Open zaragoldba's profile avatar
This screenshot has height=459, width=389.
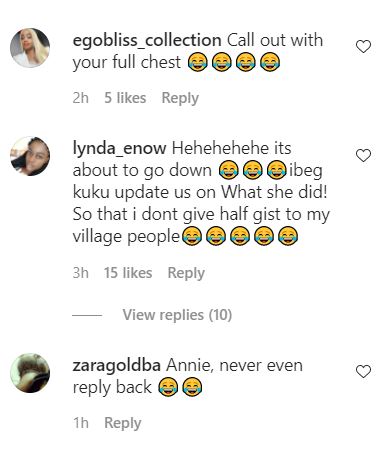[x=30, y=373]
